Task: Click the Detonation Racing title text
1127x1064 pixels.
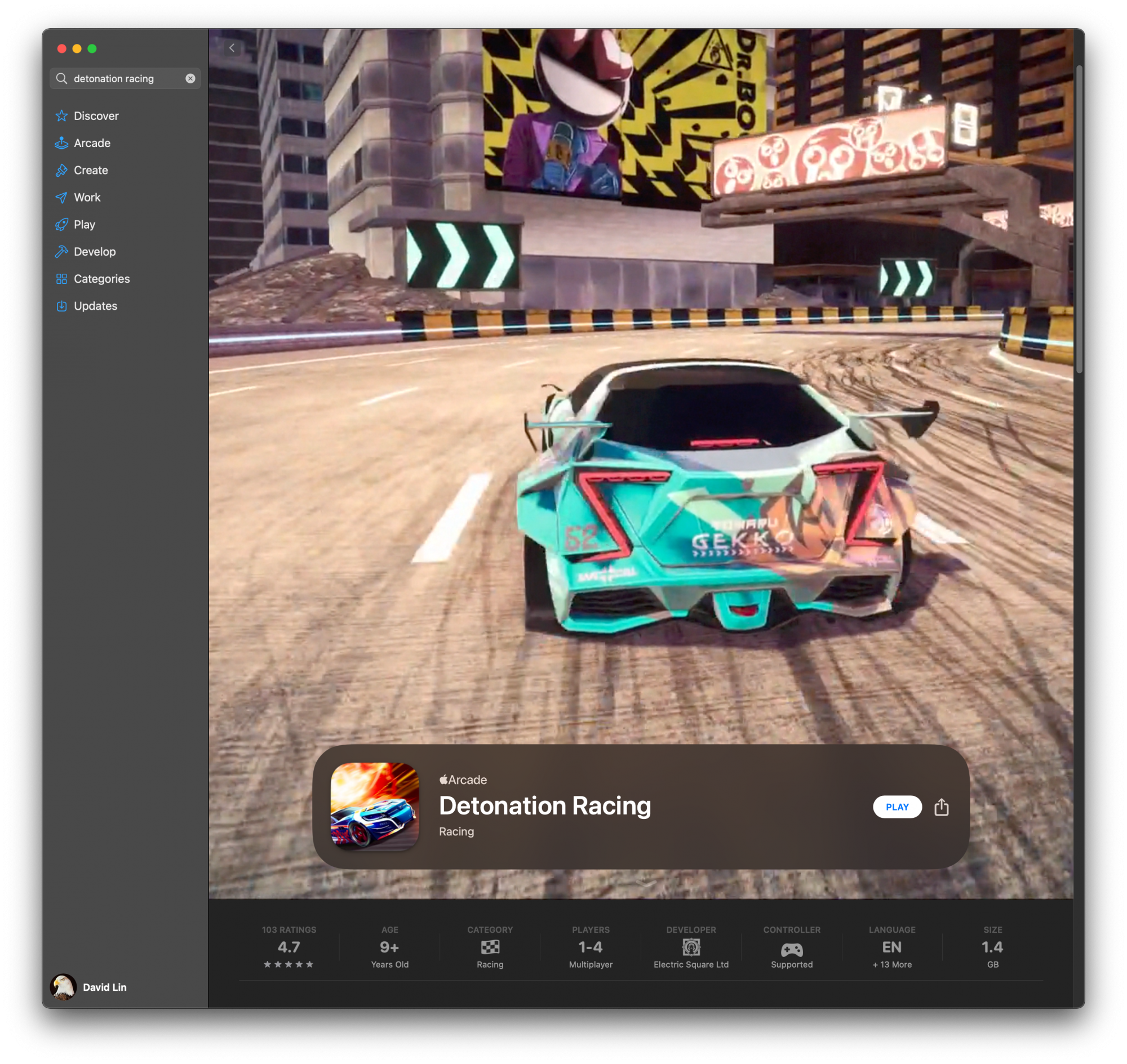Action: 545,805
